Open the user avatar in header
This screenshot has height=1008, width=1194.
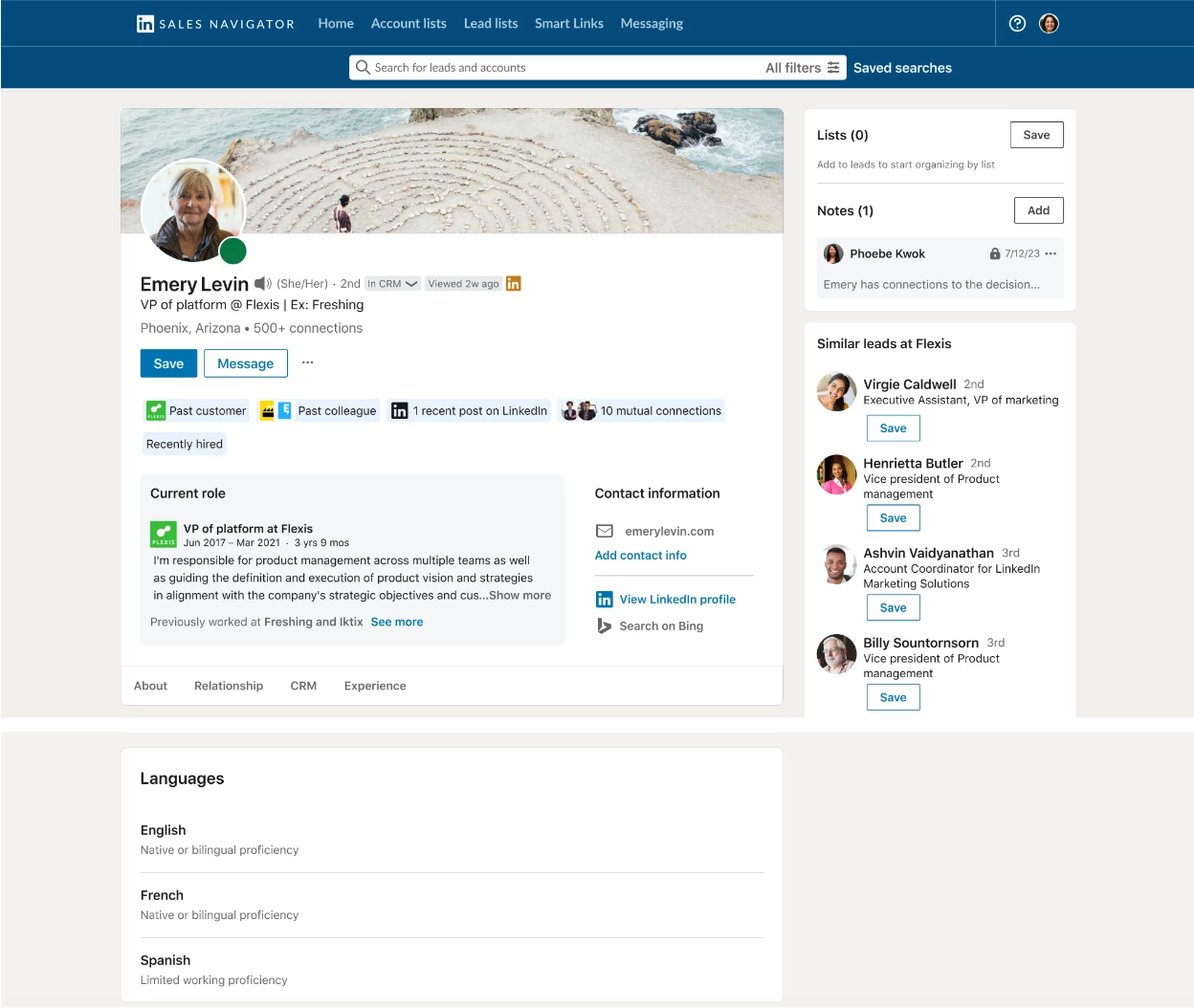click(1050, 24)
